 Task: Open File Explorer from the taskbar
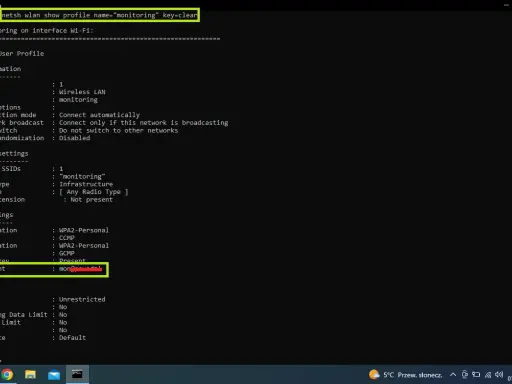[30, 374]
